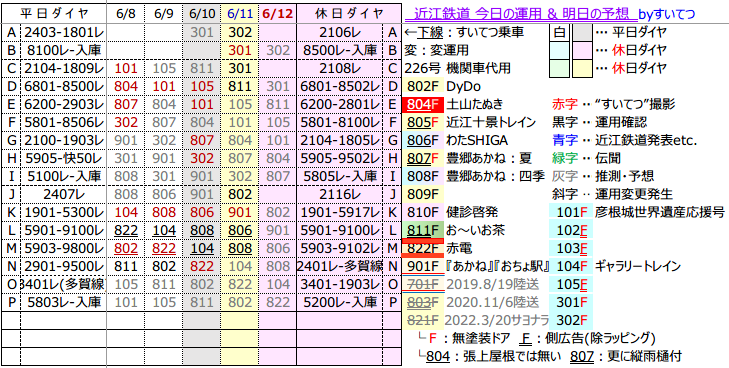Select the red 6/12 column header
The width and height of the screenshot is (729, 368).
point(278,14)
